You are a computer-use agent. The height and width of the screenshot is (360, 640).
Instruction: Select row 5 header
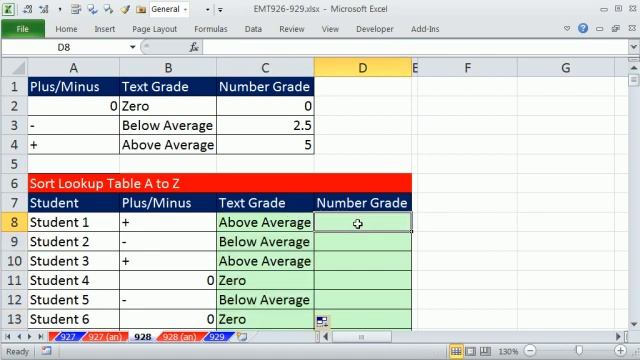click(x=14, y=164)
